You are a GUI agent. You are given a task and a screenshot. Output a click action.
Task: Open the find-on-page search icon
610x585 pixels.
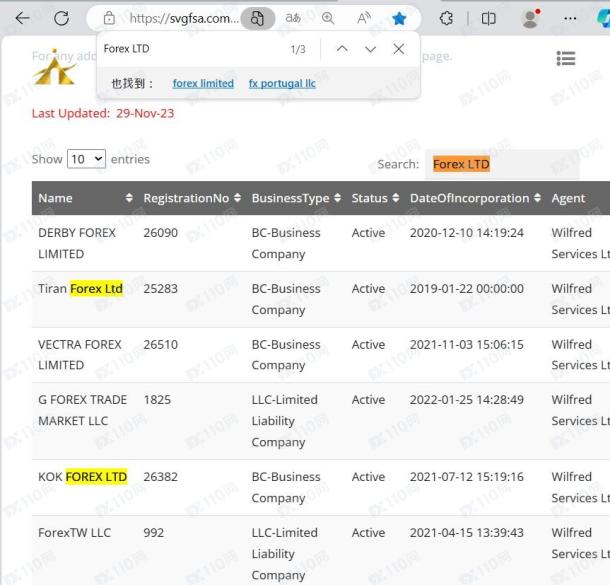click(x=258, y=18)
